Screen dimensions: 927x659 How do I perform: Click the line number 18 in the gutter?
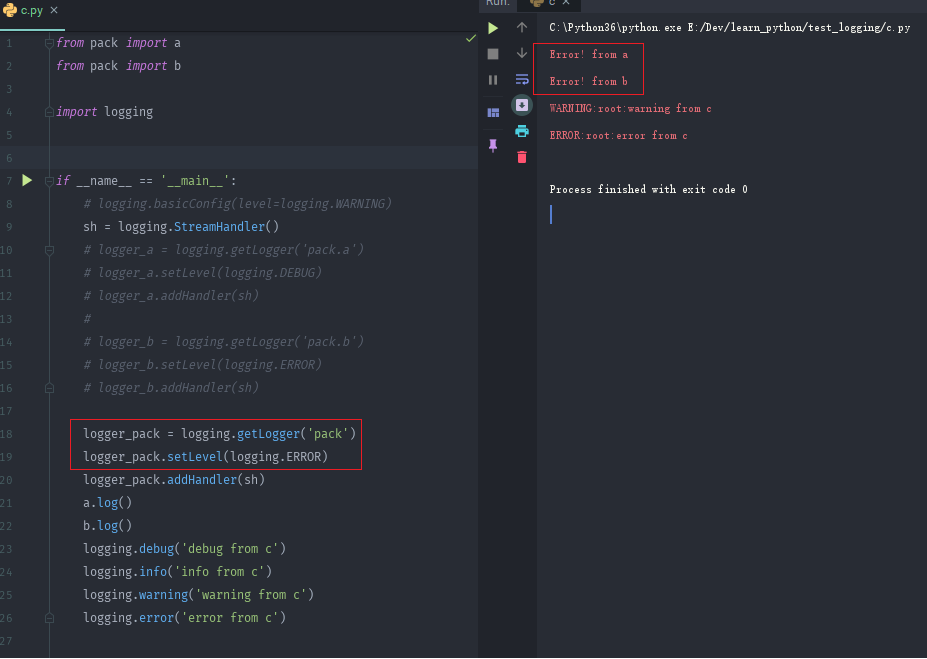click(8, 434)
